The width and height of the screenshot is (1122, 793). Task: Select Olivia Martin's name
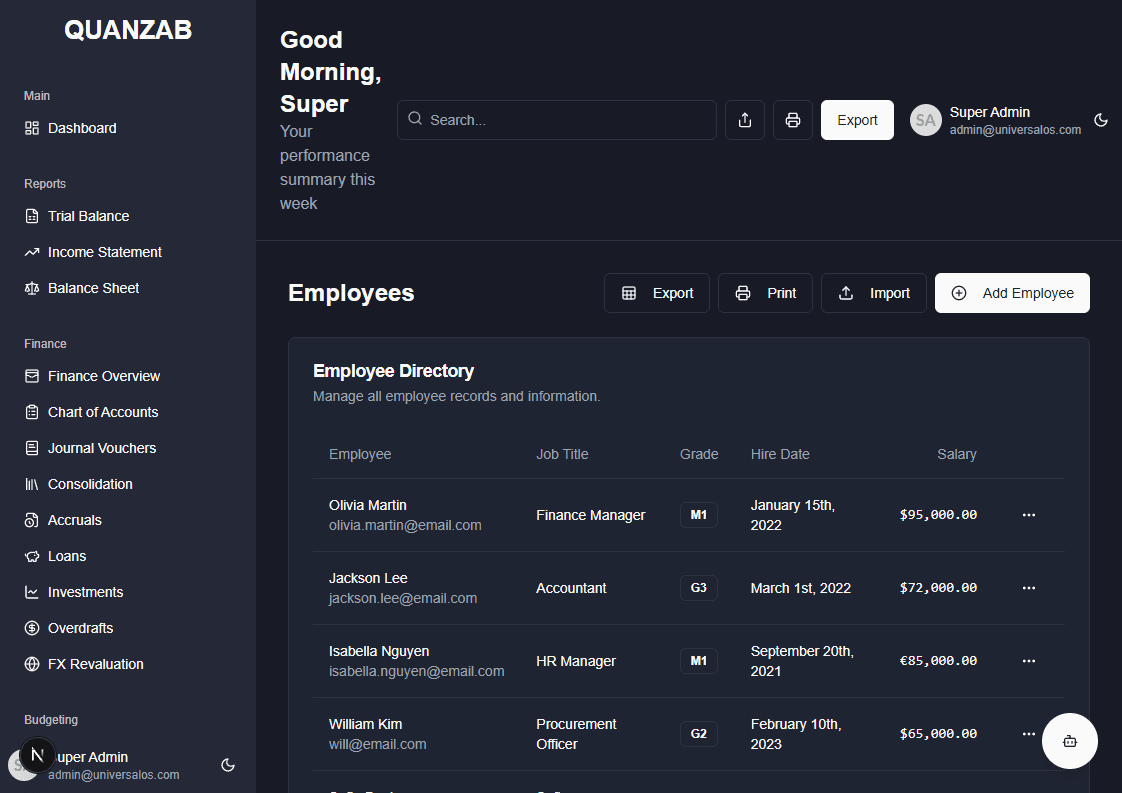click(368, 505)
